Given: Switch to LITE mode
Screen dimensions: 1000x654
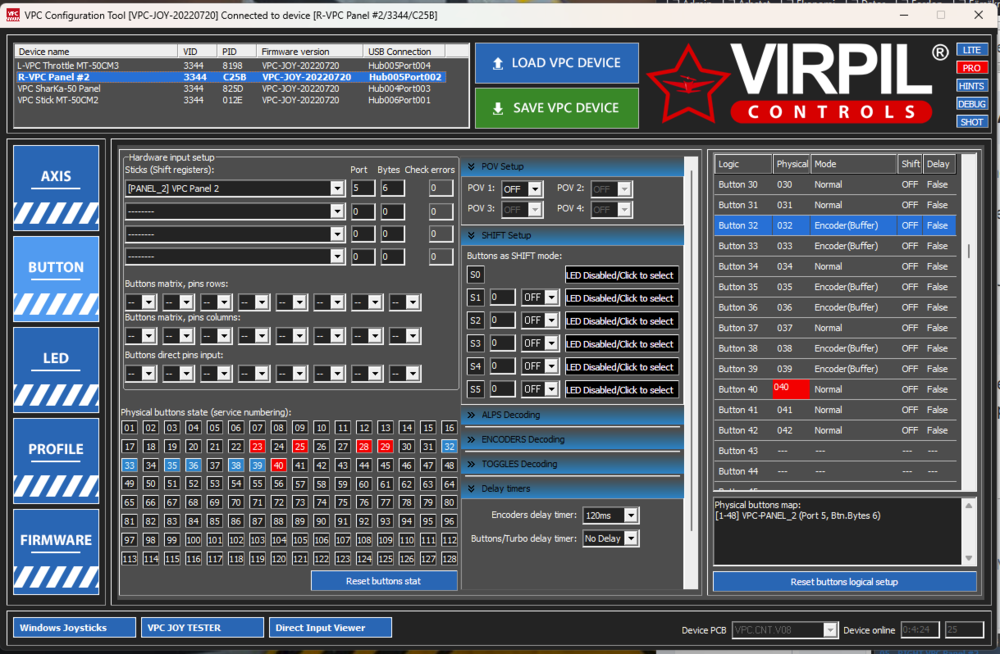Looking at the screenshot, I should (x=971, y=50).
